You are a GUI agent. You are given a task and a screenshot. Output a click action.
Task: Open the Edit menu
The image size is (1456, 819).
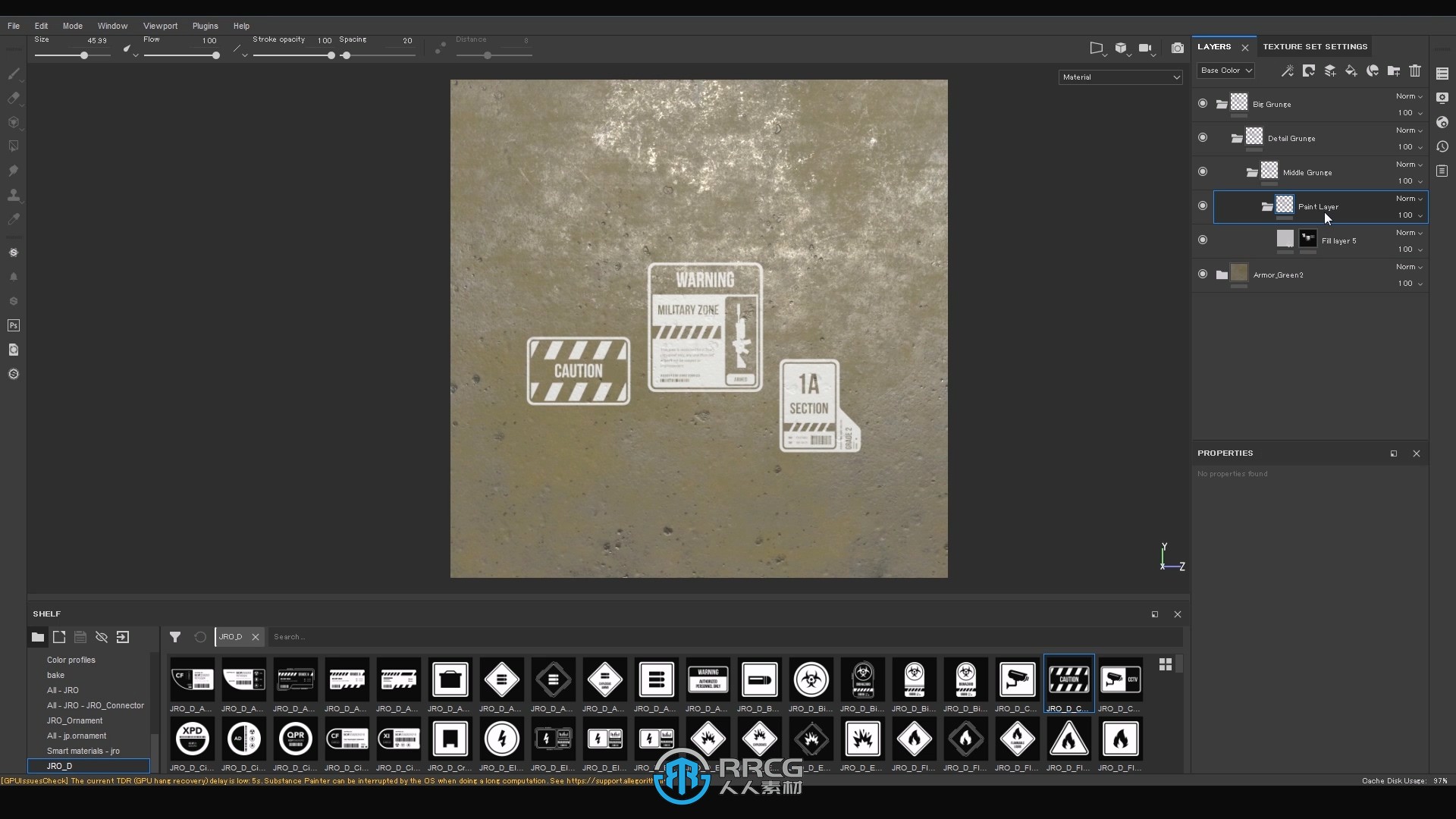point(40,25)
